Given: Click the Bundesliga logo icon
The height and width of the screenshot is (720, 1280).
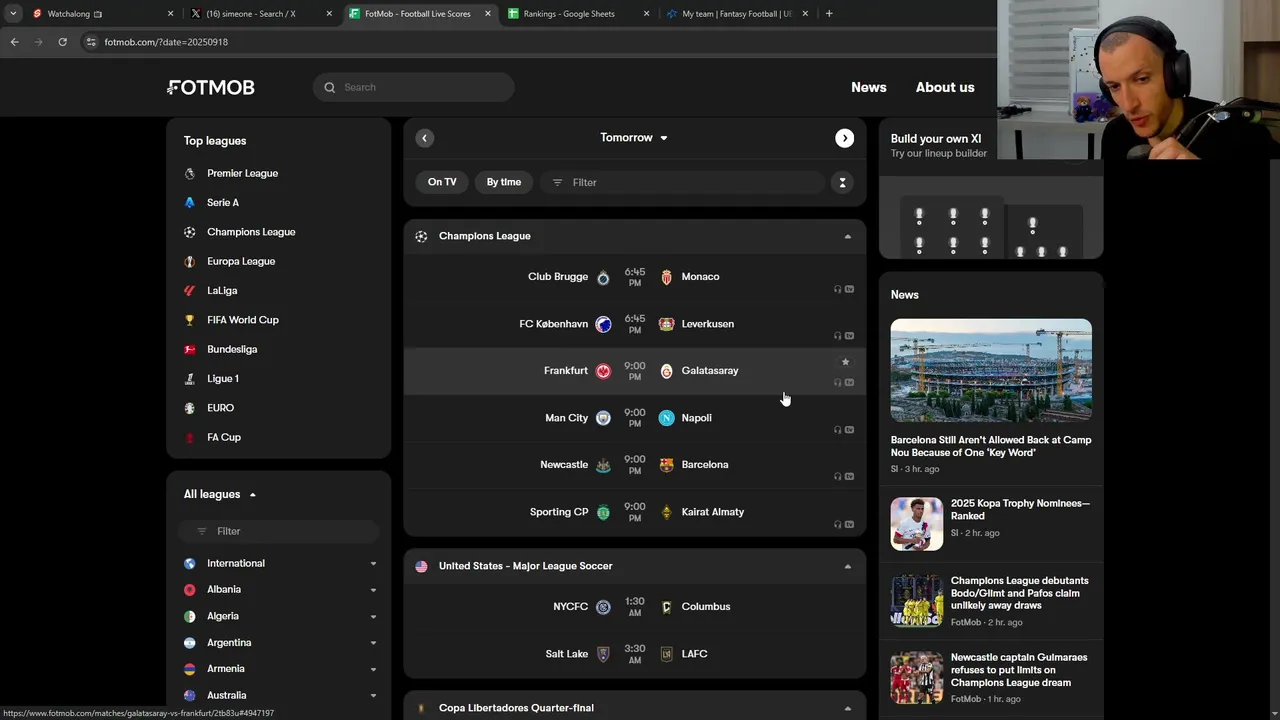Looking at the screenshot, I should (x=190, y=349).
